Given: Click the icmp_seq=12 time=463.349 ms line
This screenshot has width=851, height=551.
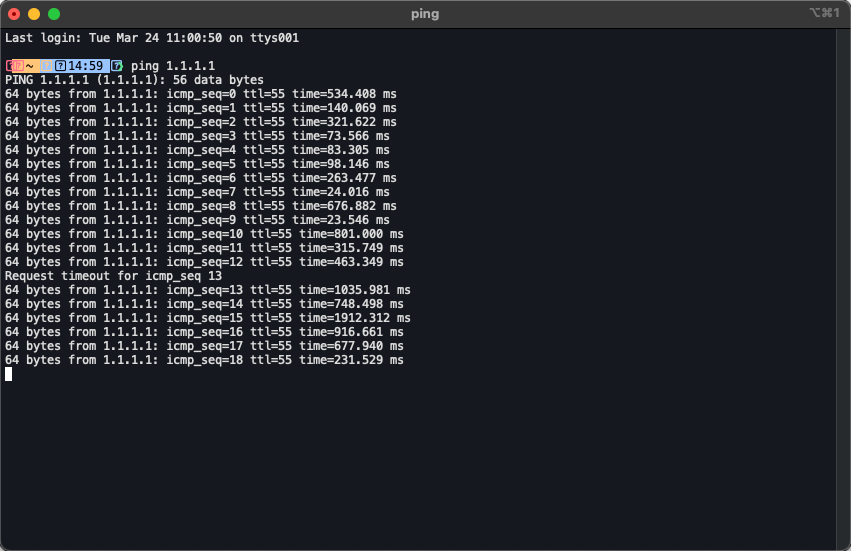Looking at the screenshot, I should [x=204, y=262].
